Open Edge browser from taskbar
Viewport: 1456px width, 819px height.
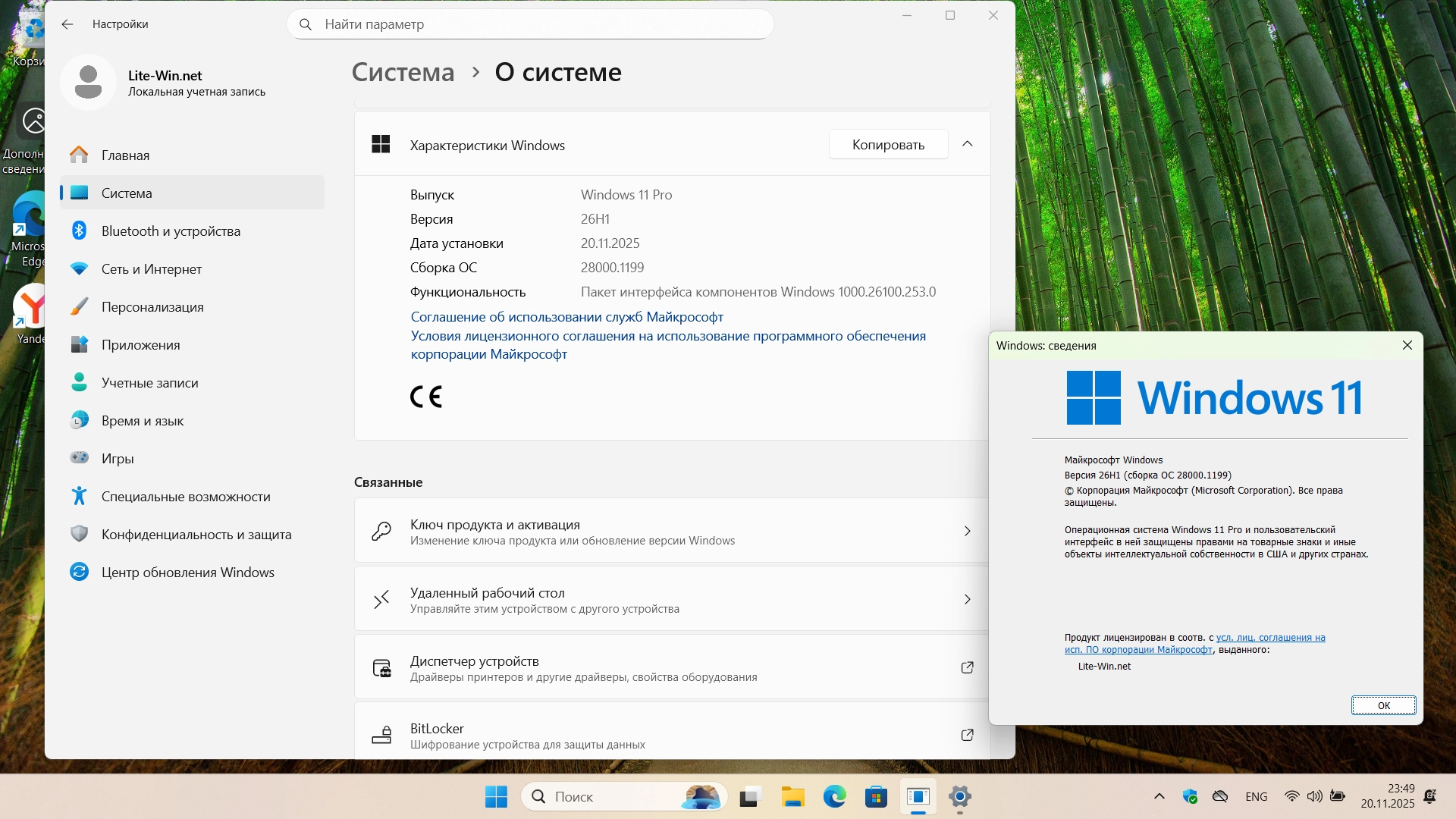834,797
